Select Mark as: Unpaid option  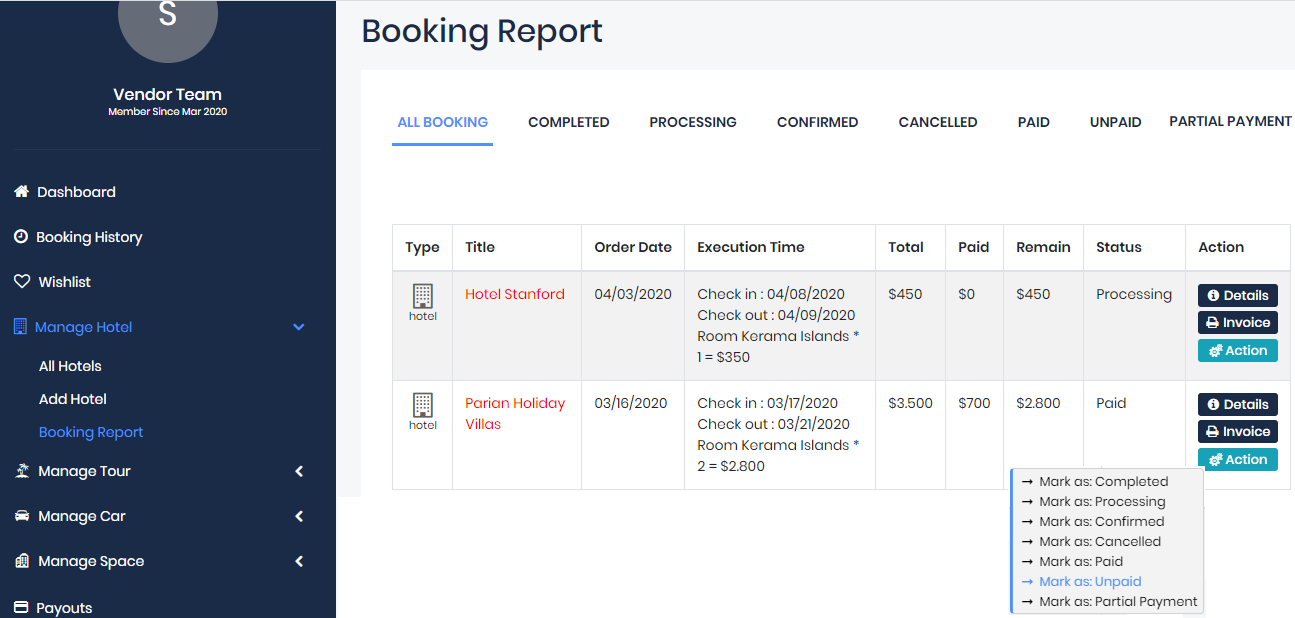pos(1090,582)
